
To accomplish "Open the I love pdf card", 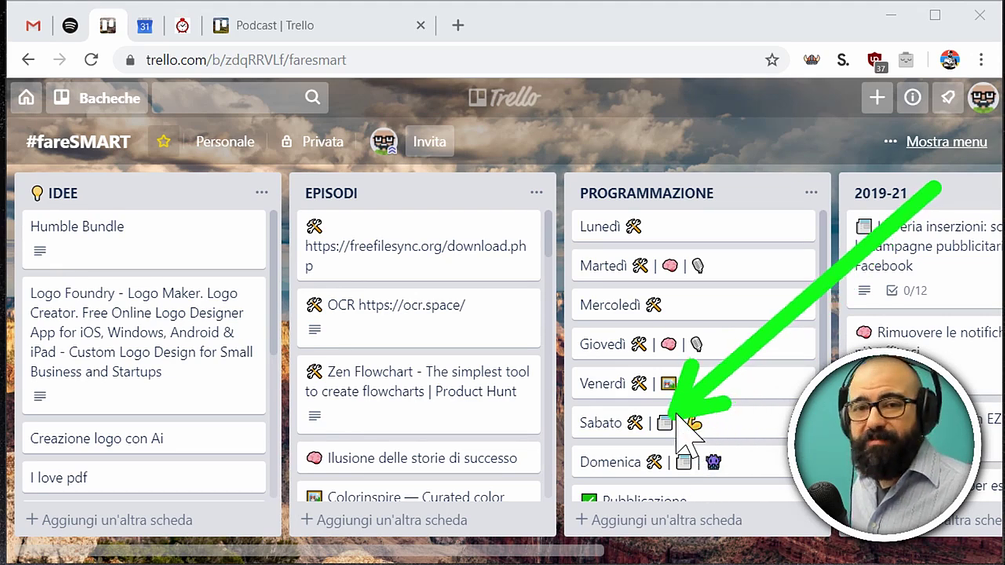I will (144, 477).
